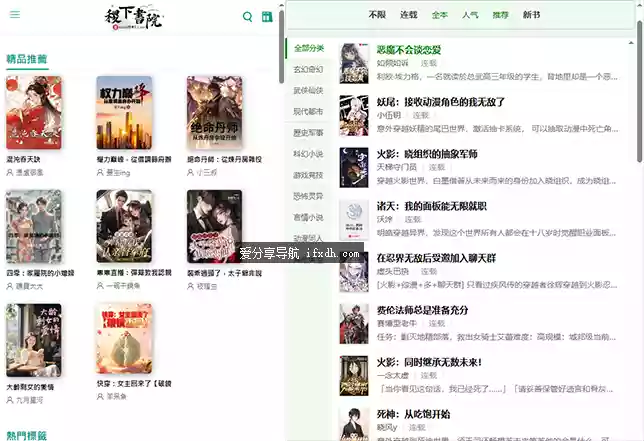Open 大齡剩女的愛情 book cover
644x441 pixels.
click(34, 340)
